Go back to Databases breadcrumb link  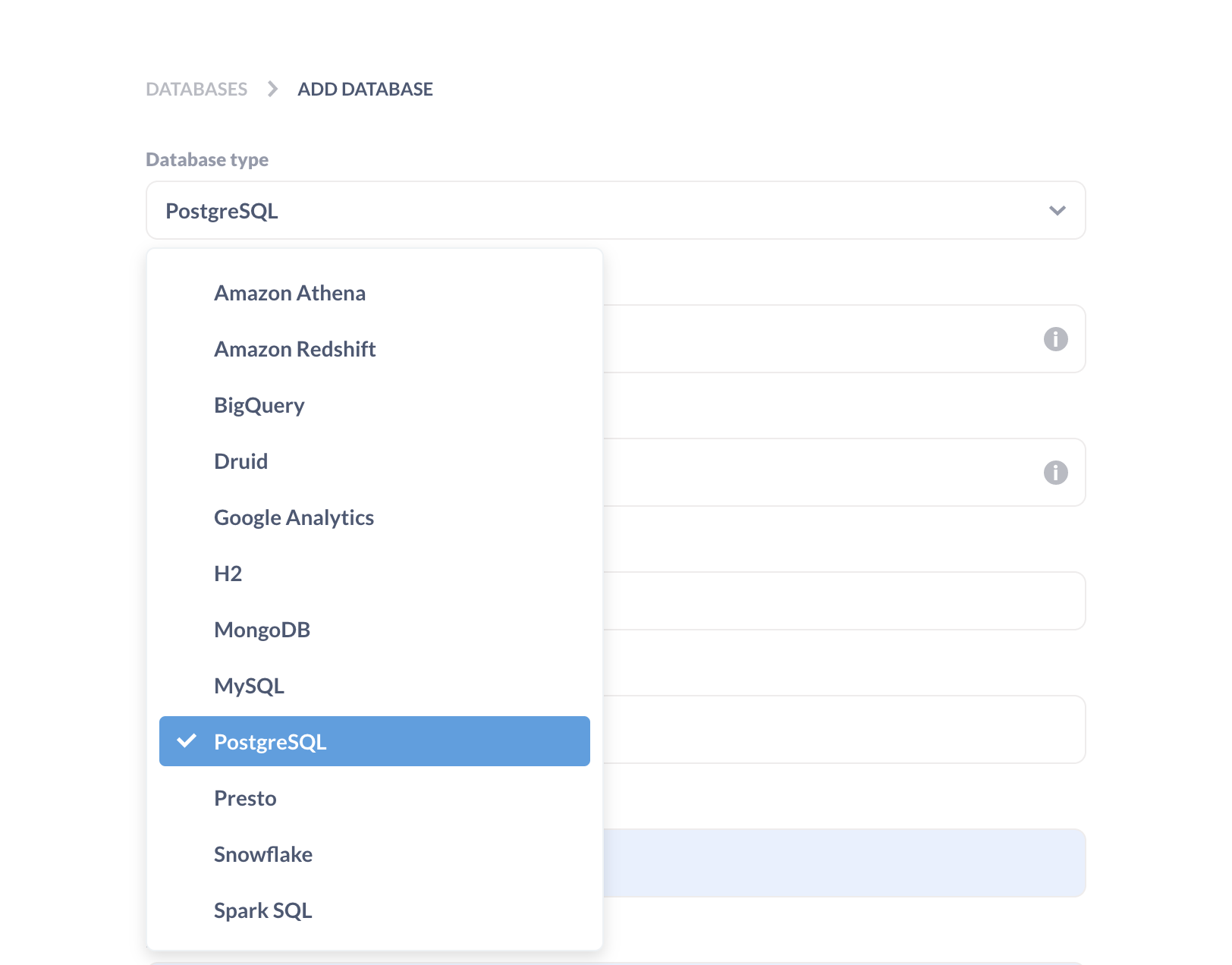tap(196, 90)
